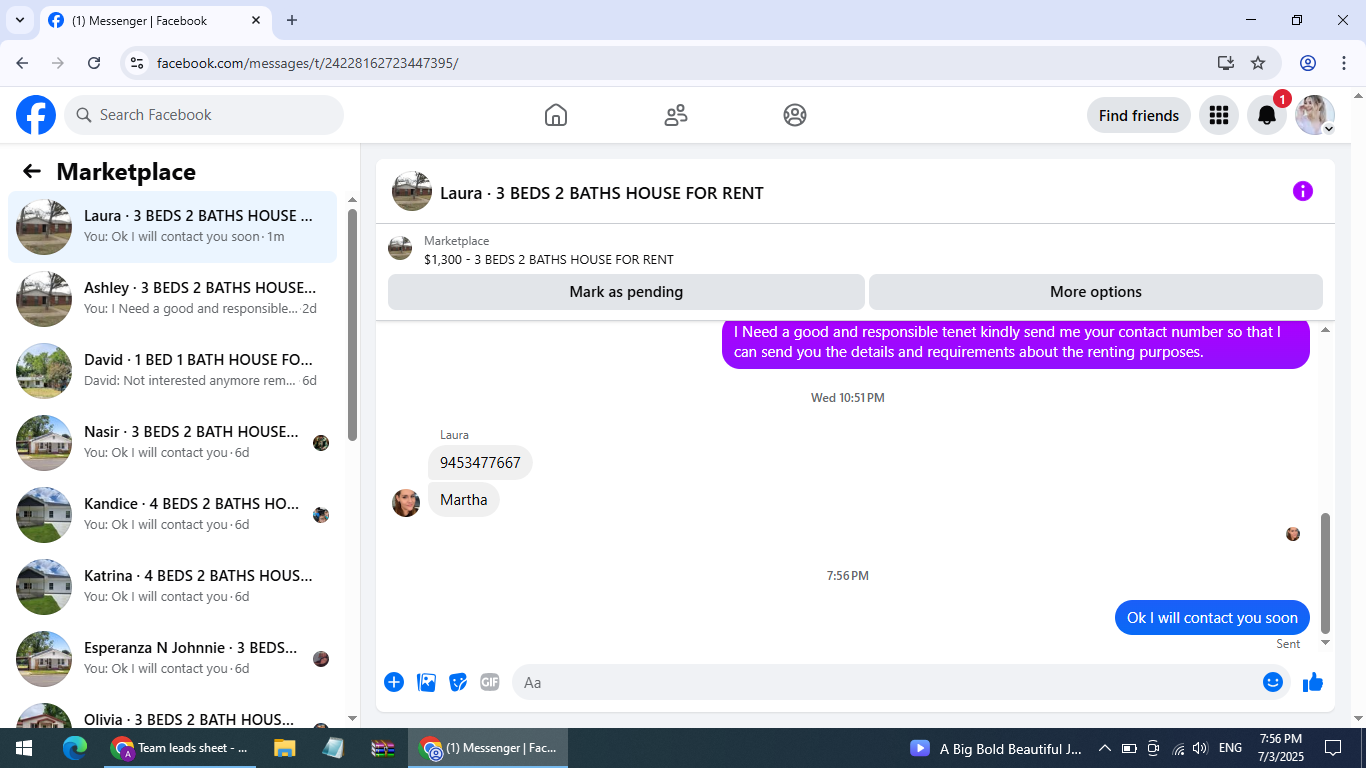Open more actions plus icon

[x=394, y=682]
